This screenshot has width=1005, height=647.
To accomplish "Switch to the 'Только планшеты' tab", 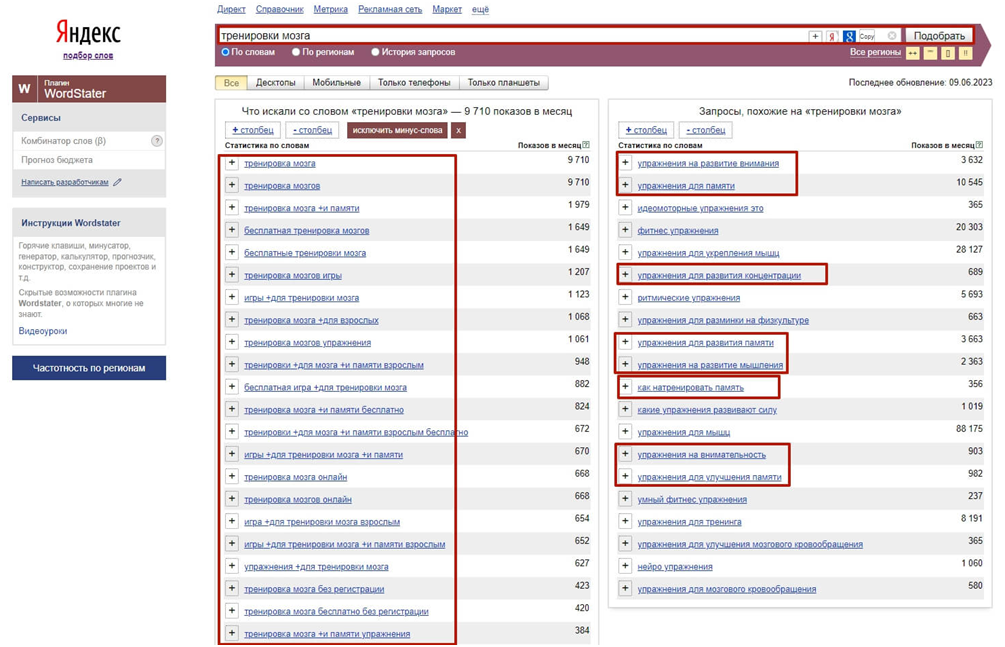I will [x=504, y=83].
